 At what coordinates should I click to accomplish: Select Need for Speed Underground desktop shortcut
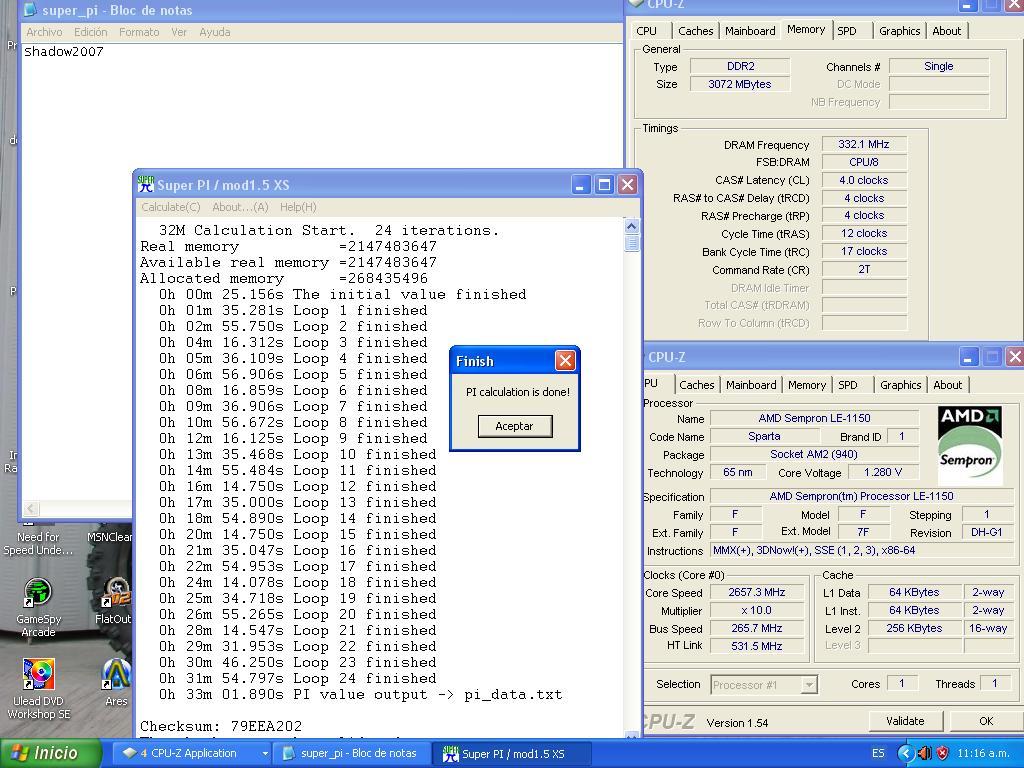coord(38,543)
